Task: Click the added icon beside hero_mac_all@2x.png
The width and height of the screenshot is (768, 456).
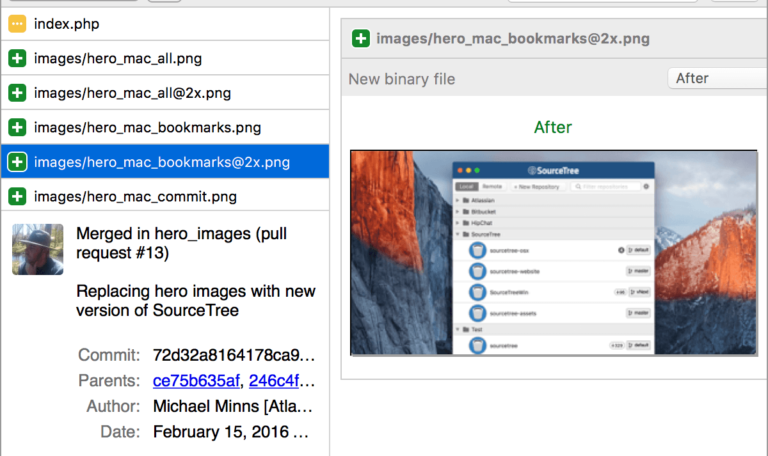Action: (17, 93)
